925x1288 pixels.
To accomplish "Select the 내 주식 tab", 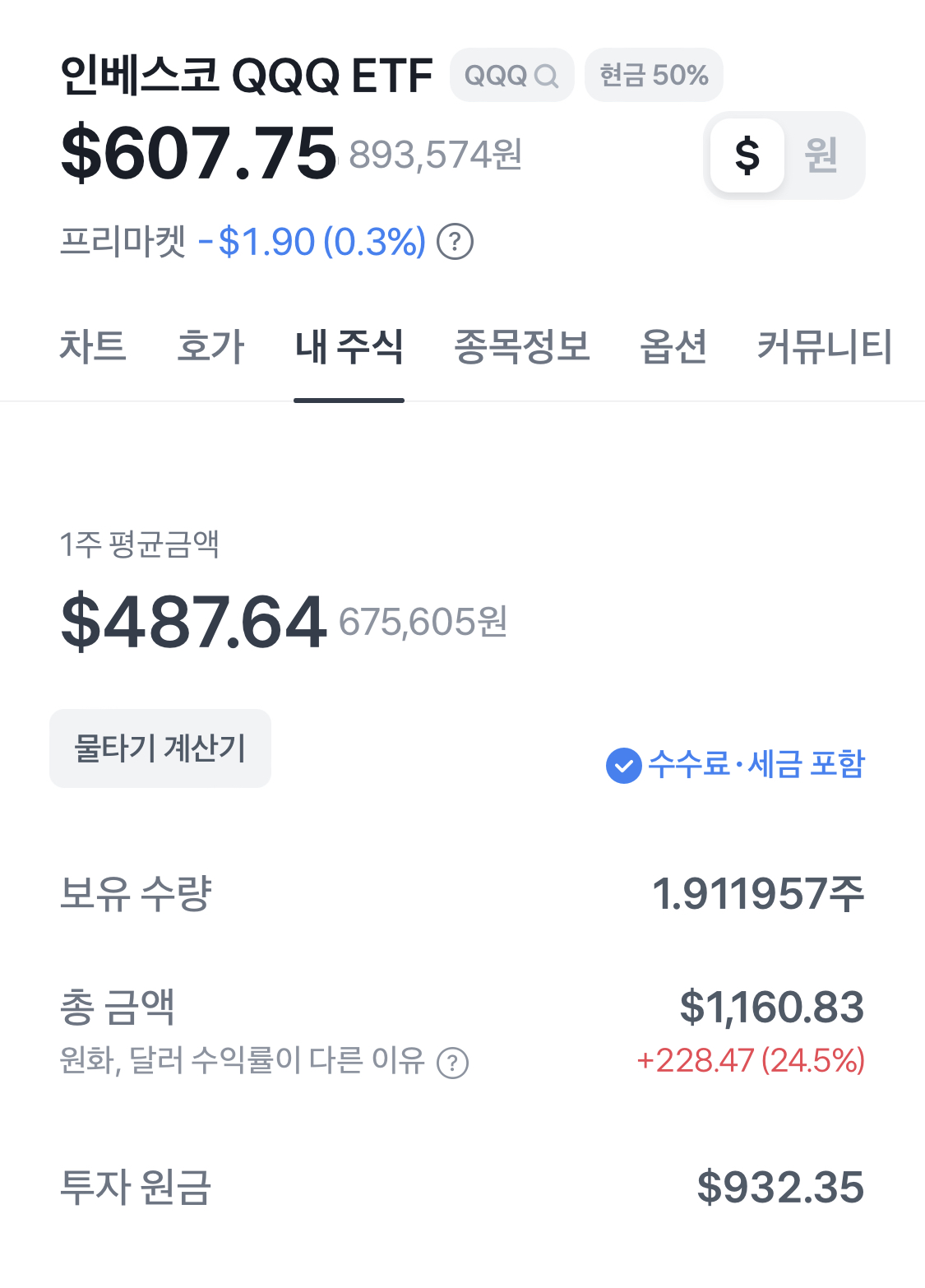I will 349,346.
